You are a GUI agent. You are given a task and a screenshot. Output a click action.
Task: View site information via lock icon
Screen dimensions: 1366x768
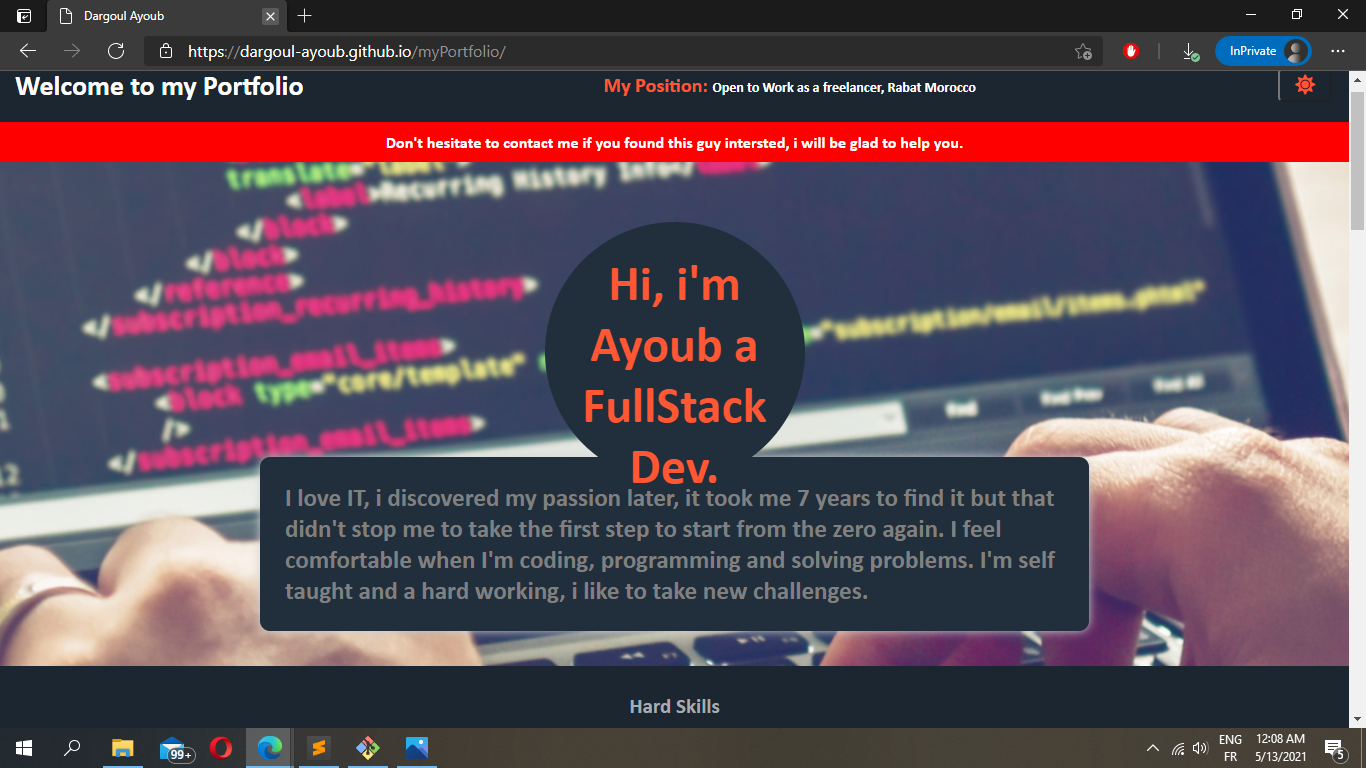pyautogui.click(x=167, y=51)
